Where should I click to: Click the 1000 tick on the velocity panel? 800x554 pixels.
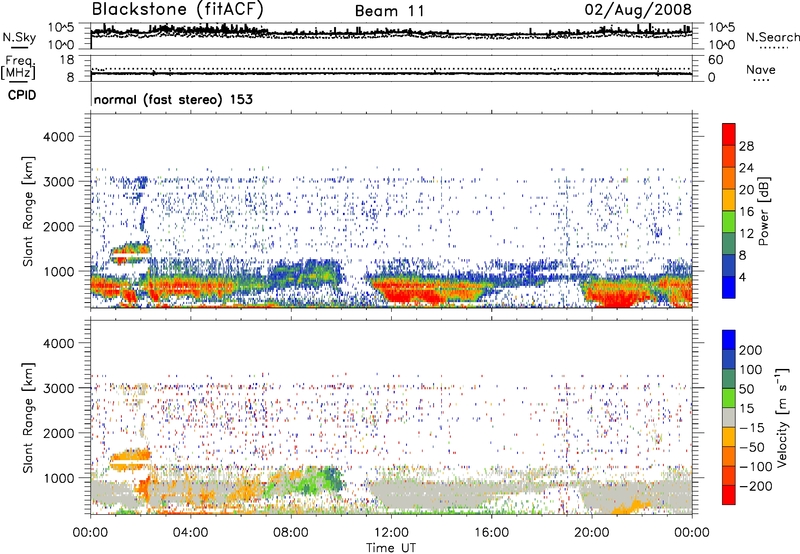(x=58, y=478)
